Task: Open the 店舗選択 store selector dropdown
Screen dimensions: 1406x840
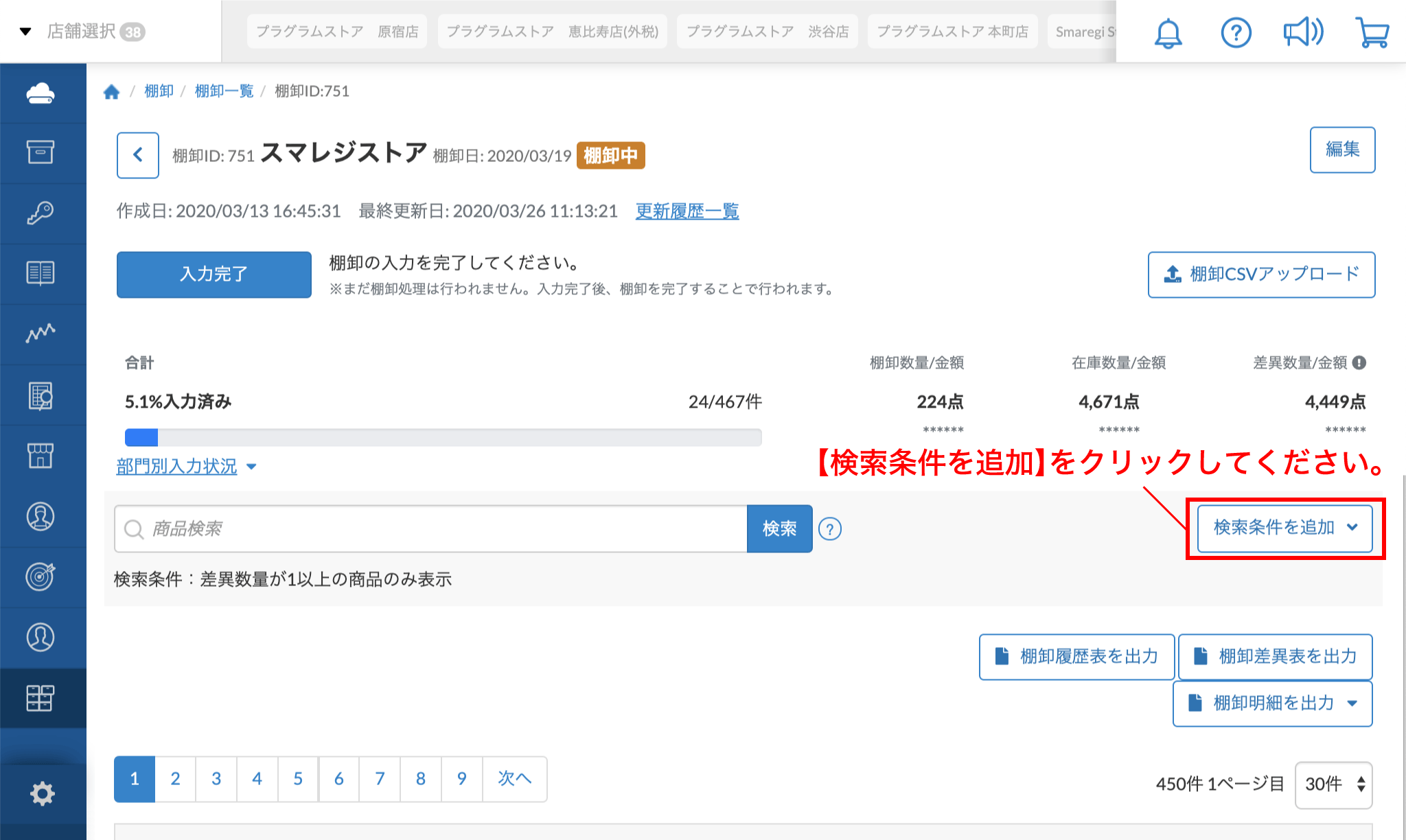Action: pyautogui.click(x=82, y=32)
